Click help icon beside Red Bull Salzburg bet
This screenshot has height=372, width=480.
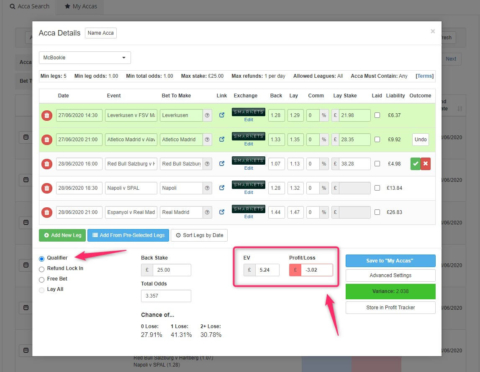[x=207, y=164]
